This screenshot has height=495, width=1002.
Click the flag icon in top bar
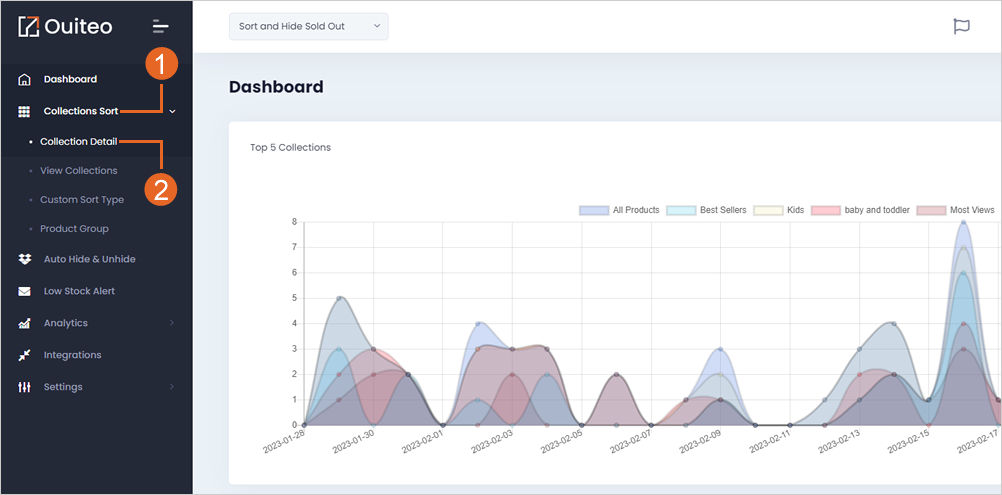point(961,26)
